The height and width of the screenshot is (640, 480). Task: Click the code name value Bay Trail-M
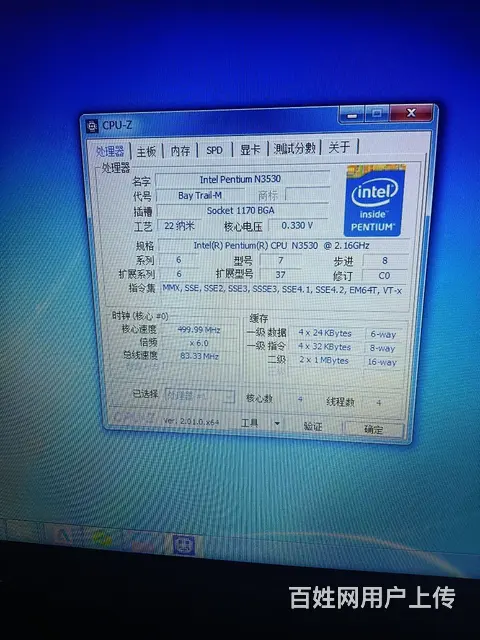click(x=200, y=196)
